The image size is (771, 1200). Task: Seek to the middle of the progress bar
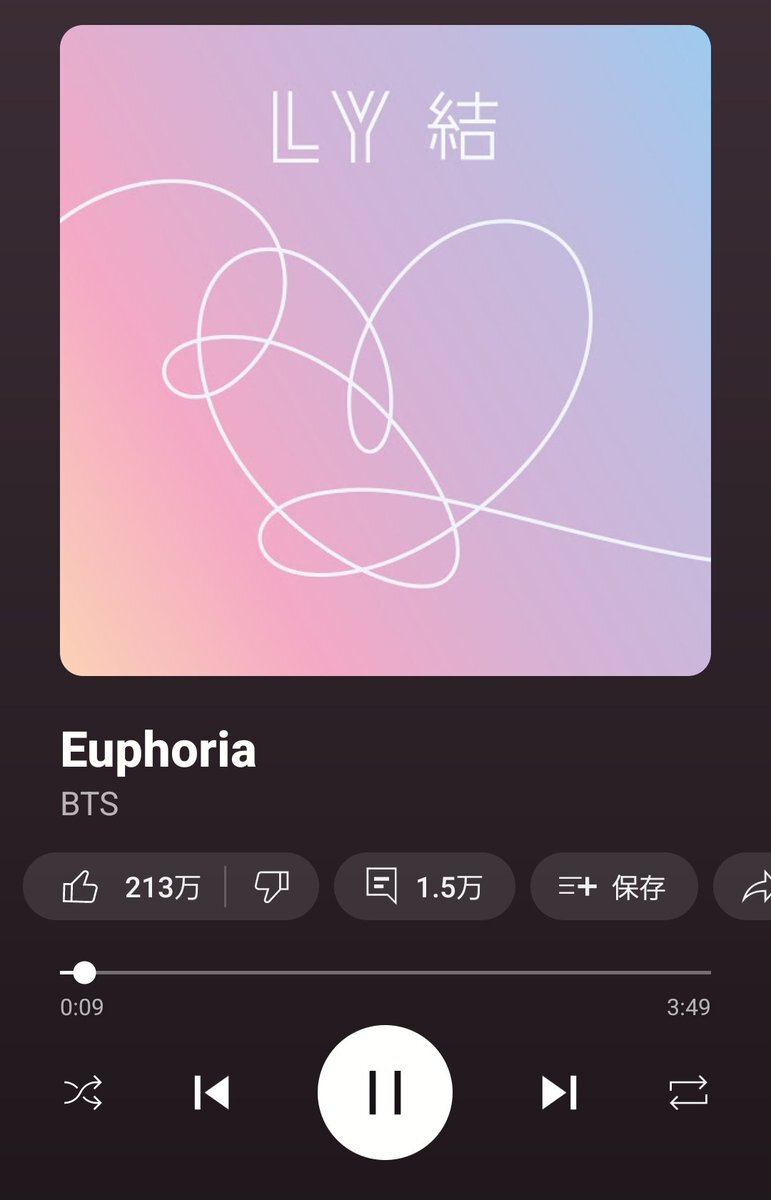click(385, 972)
